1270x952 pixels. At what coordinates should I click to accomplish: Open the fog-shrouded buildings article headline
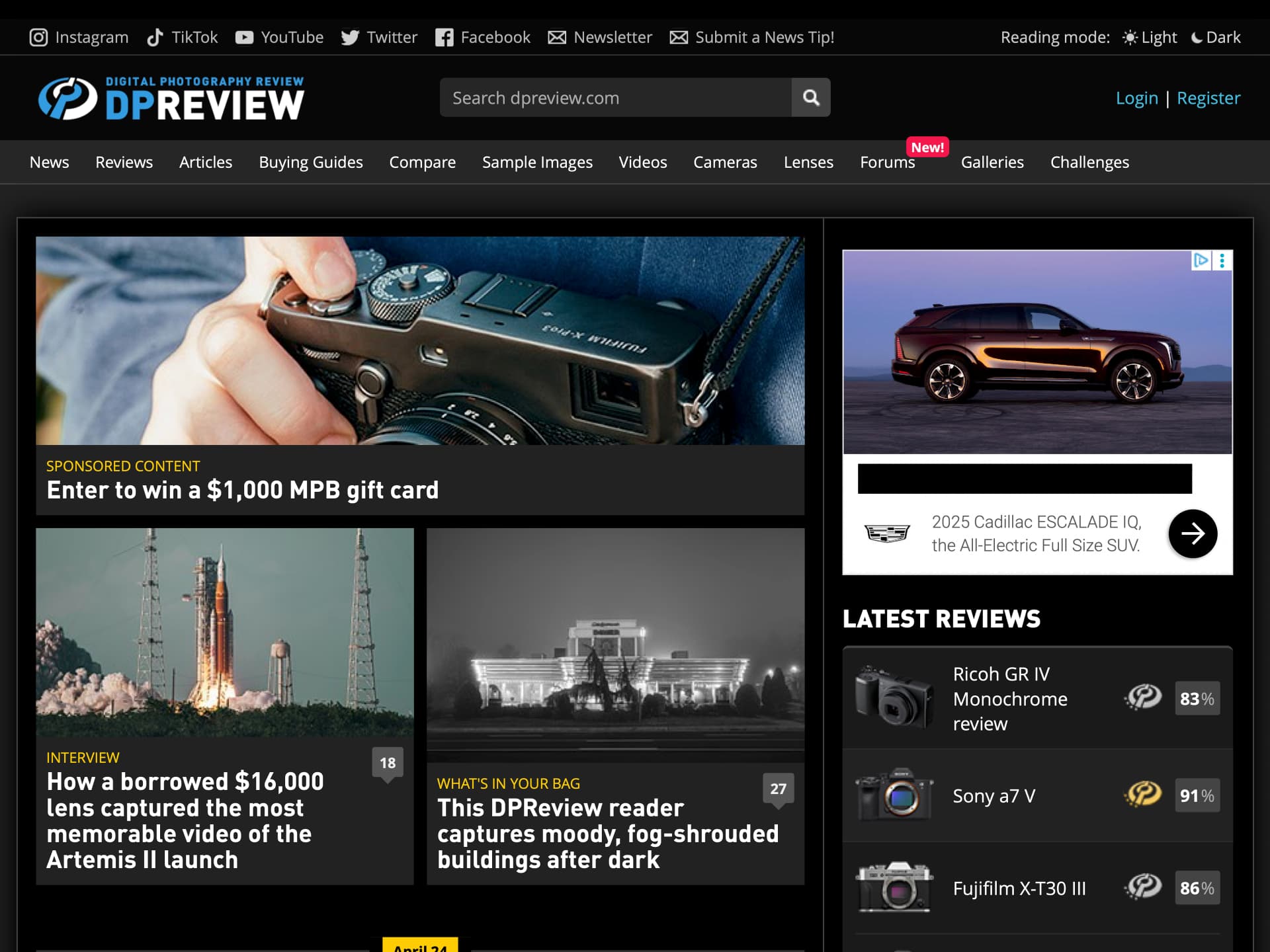coord(608,834)
